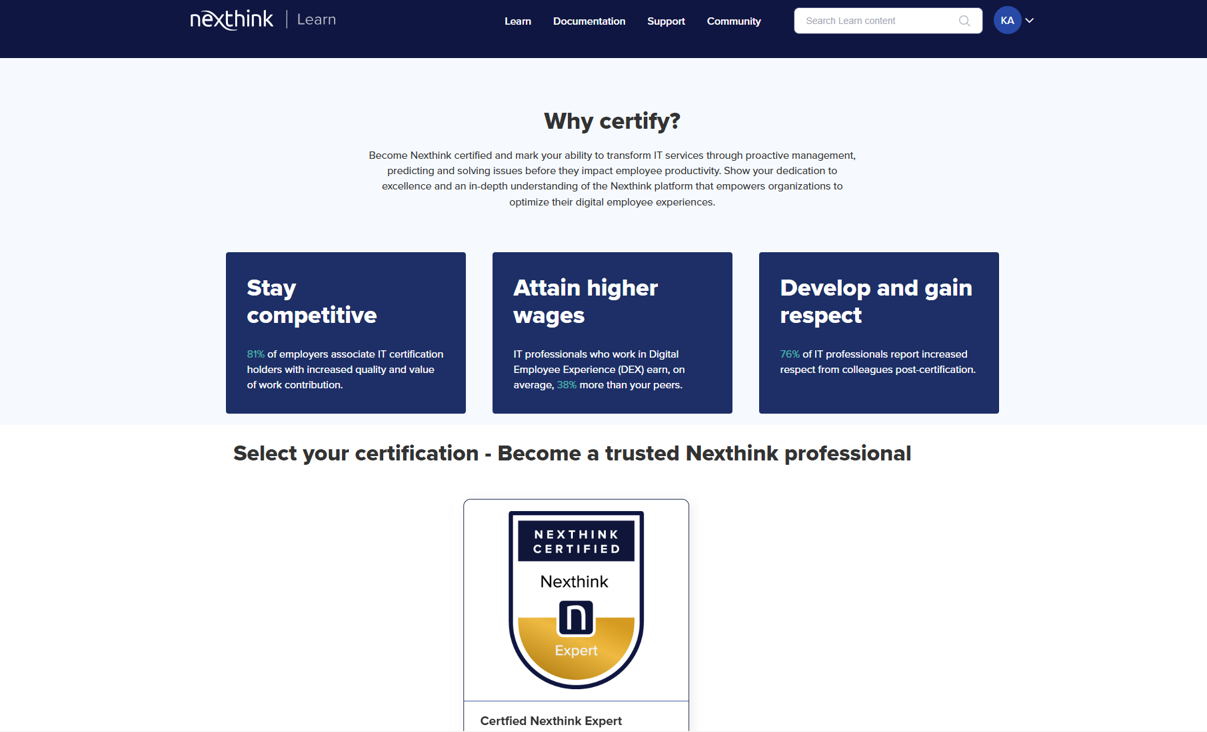This screenshot has width=1207, height=732.
Task: Open the Support navigation item
Action: [x=666, y=21]
